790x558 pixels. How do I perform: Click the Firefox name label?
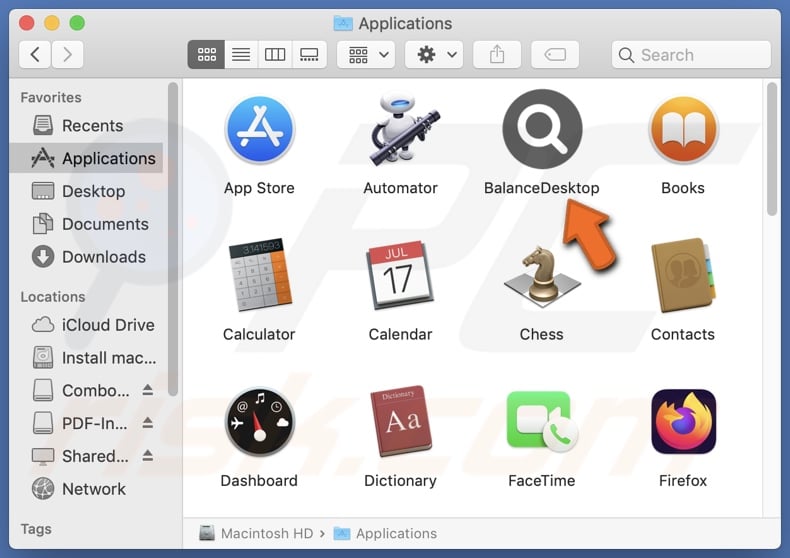(x=683, y=480)
